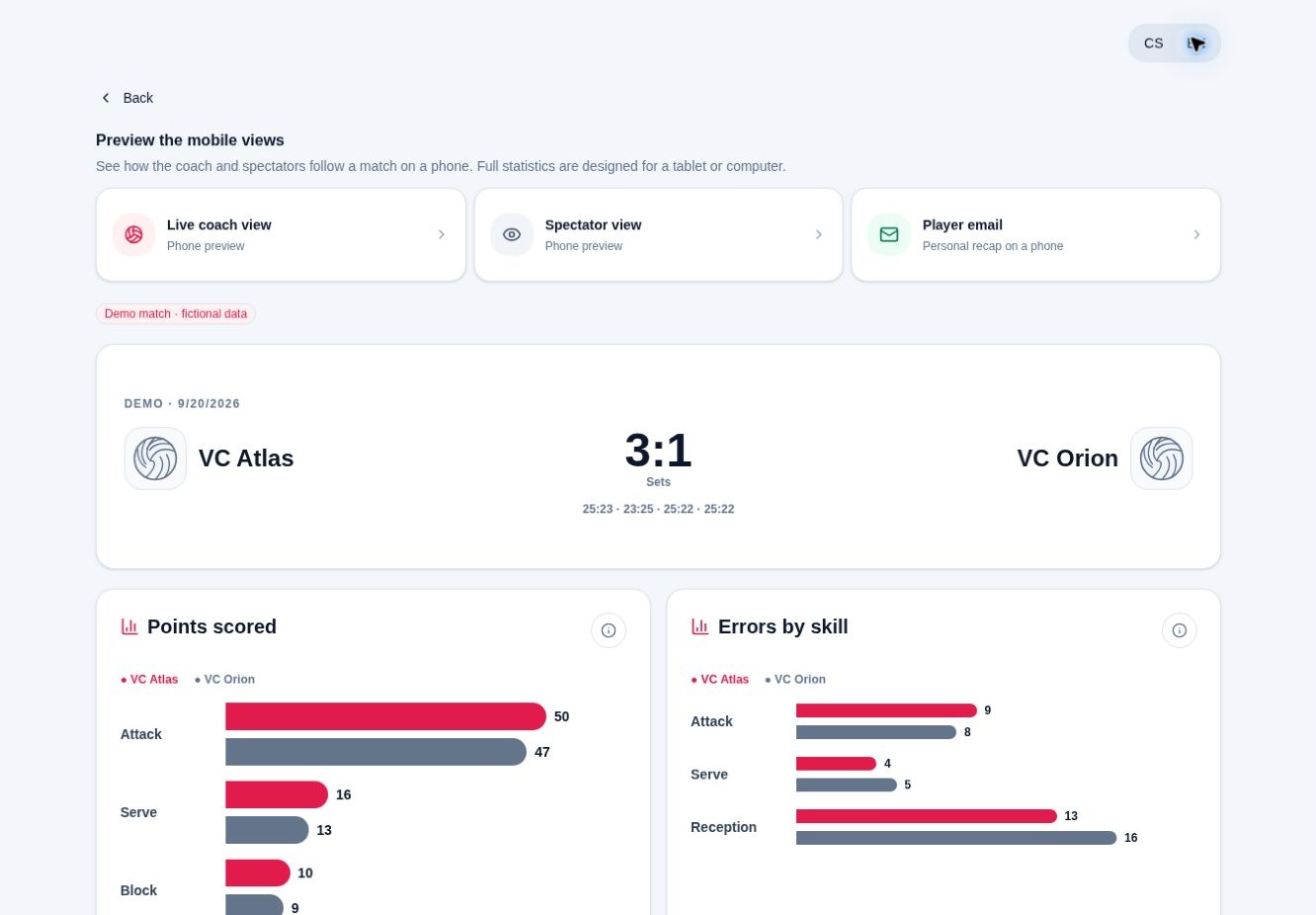Select the highlighted language option beside CS
This screenshot has height=915, width=1316.
click(1196, 43)
